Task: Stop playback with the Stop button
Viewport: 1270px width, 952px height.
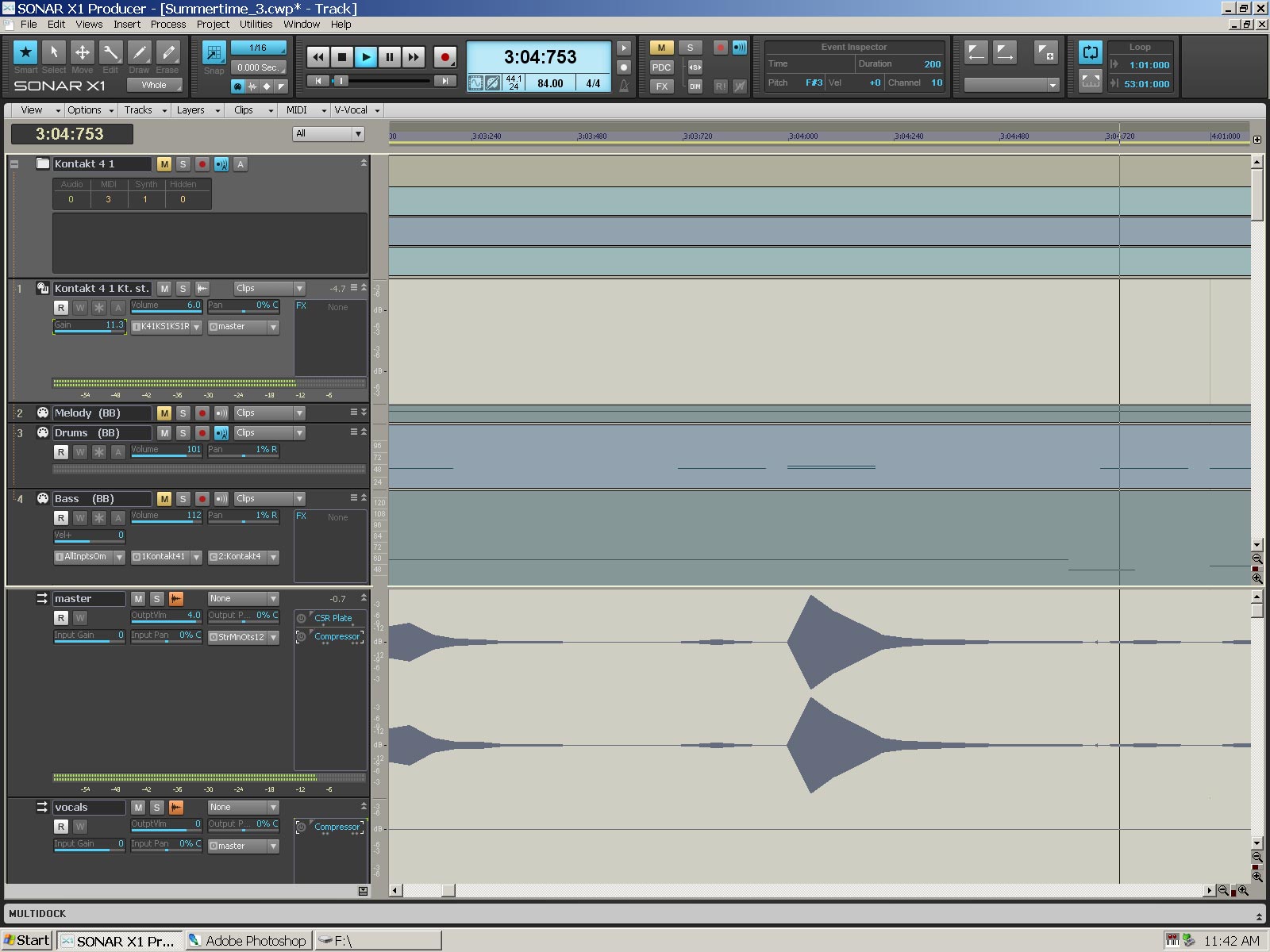Action: [341, 57]
